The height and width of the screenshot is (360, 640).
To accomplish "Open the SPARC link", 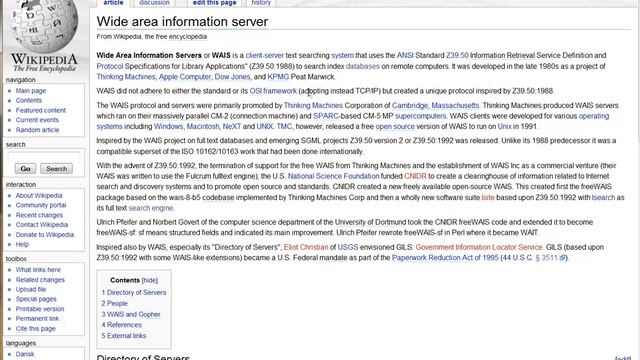I will point(326,116).
